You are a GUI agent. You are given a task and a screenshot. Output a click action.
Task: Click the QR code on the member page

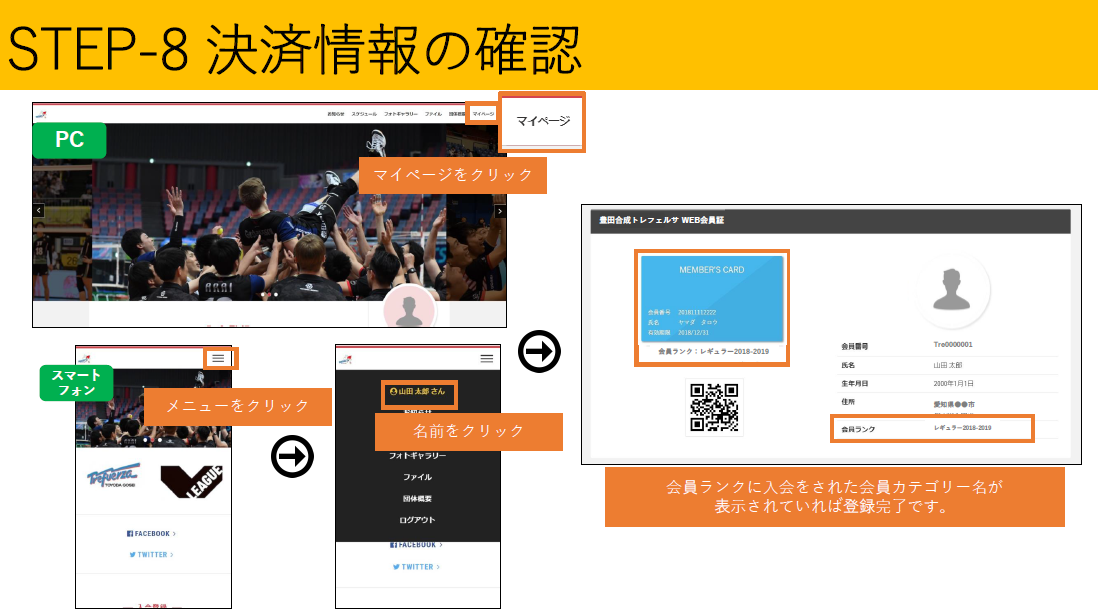(x=714, y=407)
